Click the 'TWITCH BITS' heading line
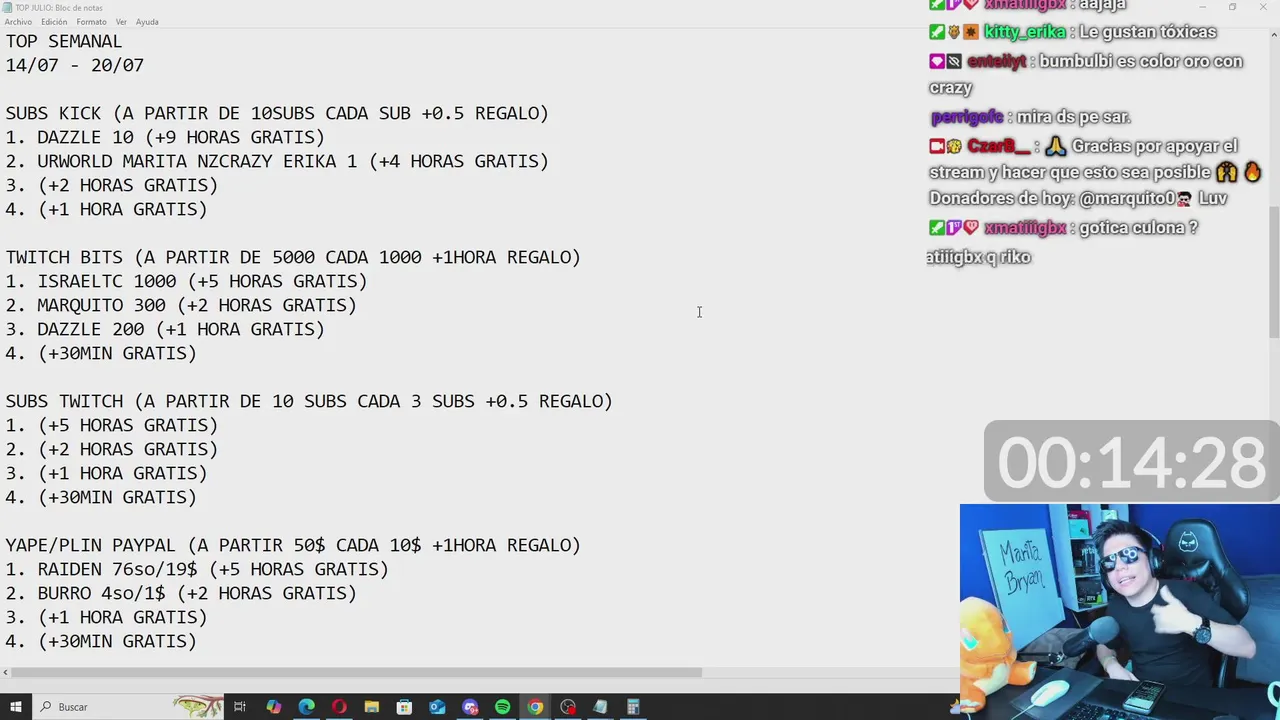This screenshot has height=720, width=1280. 293,257
